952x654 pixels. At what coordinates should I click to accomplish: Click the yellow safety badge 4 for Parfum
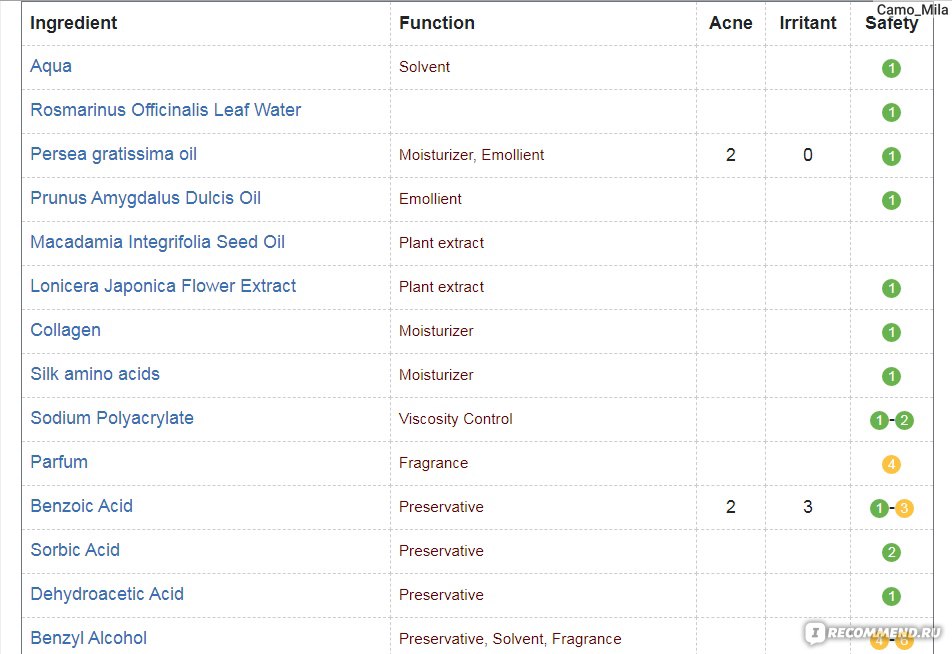pos(891,465)
